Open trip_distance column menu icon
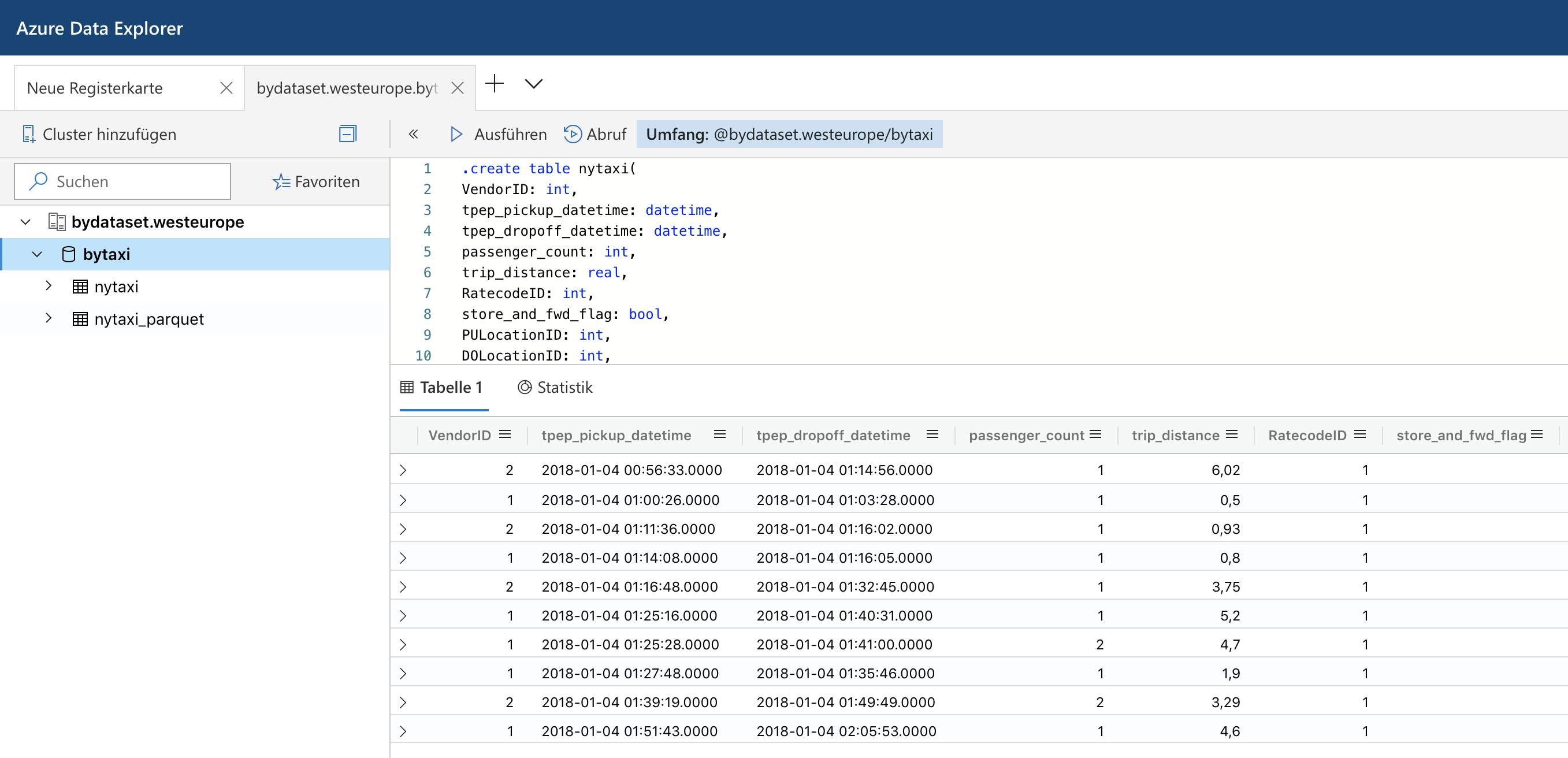This screenshot has width=1568, height=758. pos(1231,434)
